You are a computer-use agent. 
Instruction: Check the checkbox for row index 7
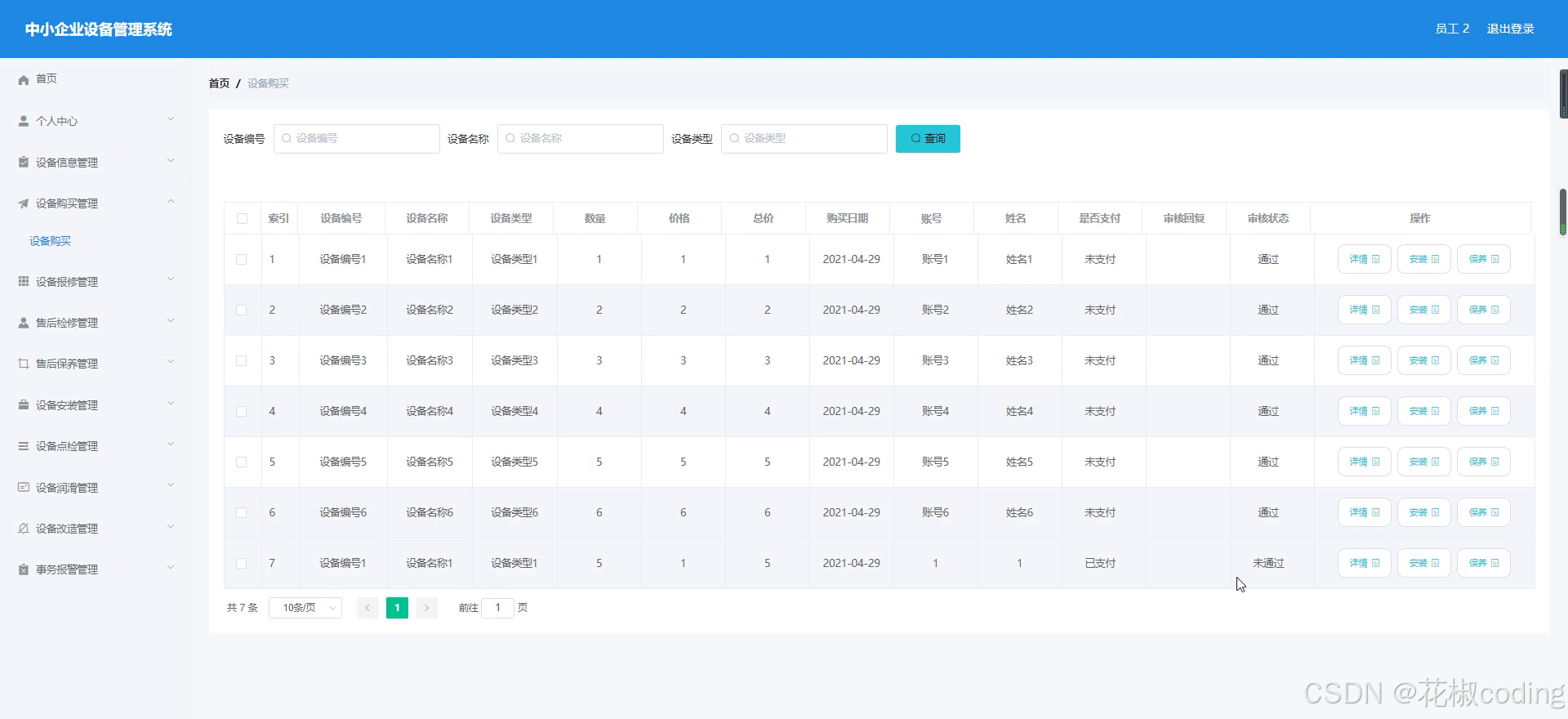click(x=242, y=563)
